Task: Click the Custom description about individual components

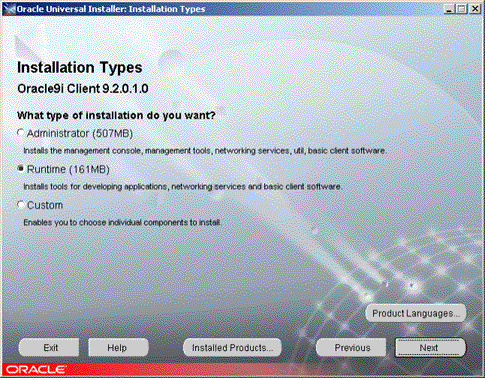Action: pyautogui.click(x=122, y=222)
